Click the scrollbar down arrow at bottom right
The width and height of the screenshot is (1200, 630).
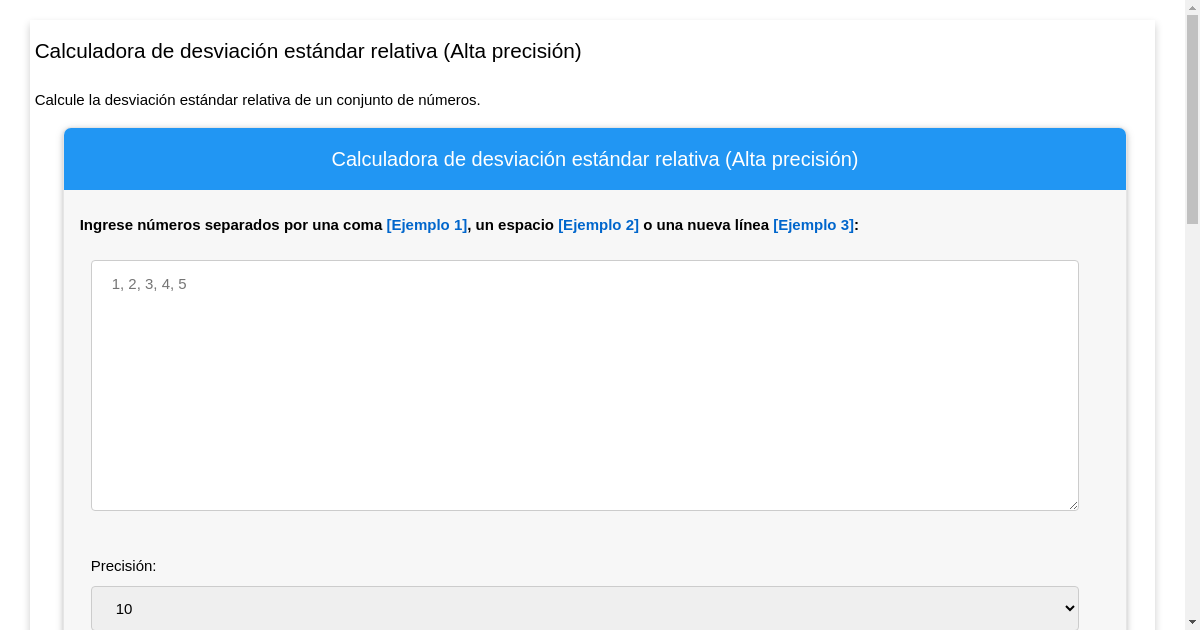pos(1193,622)
